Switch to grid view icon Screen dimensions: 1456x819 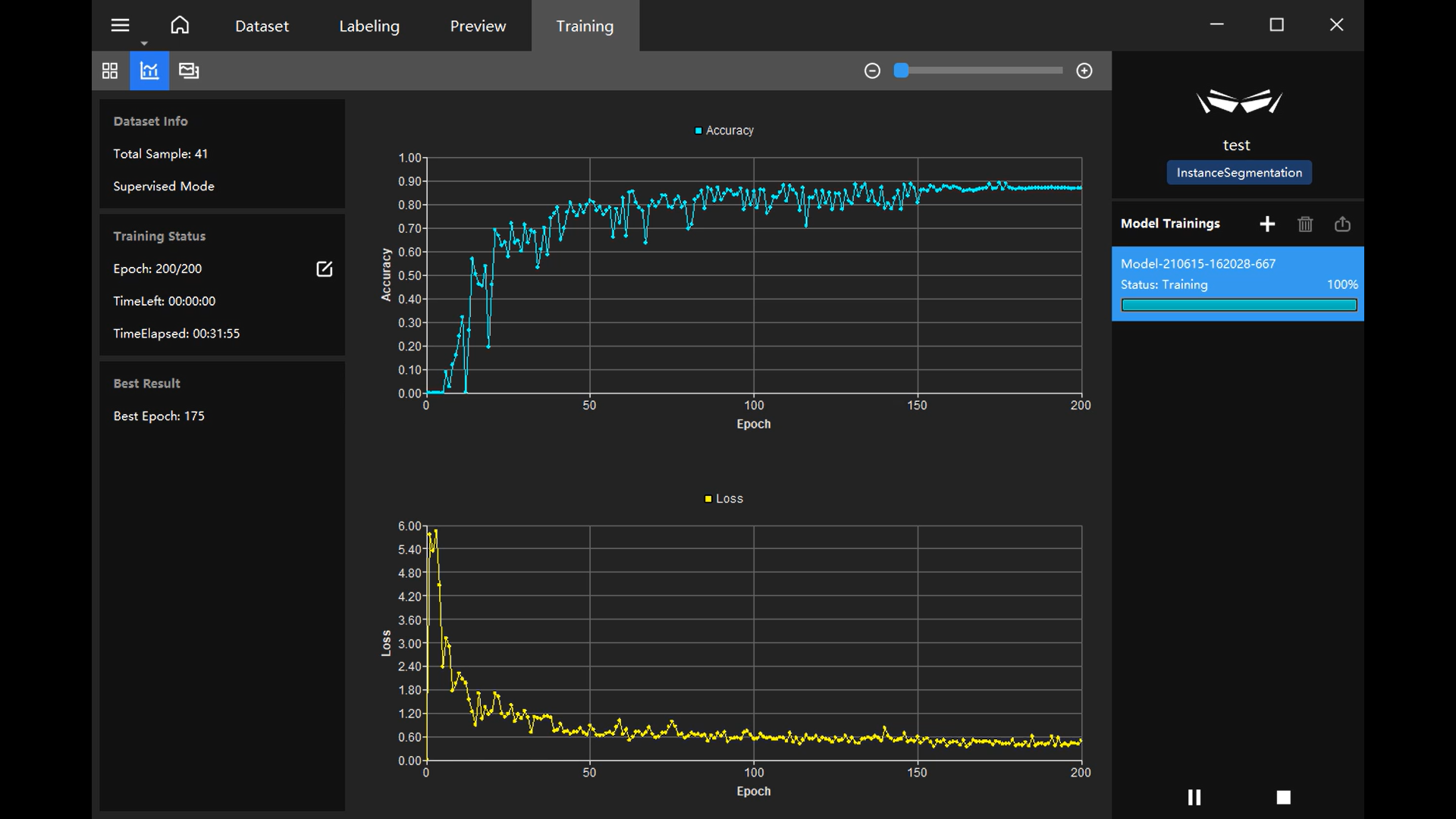[110, 71]
